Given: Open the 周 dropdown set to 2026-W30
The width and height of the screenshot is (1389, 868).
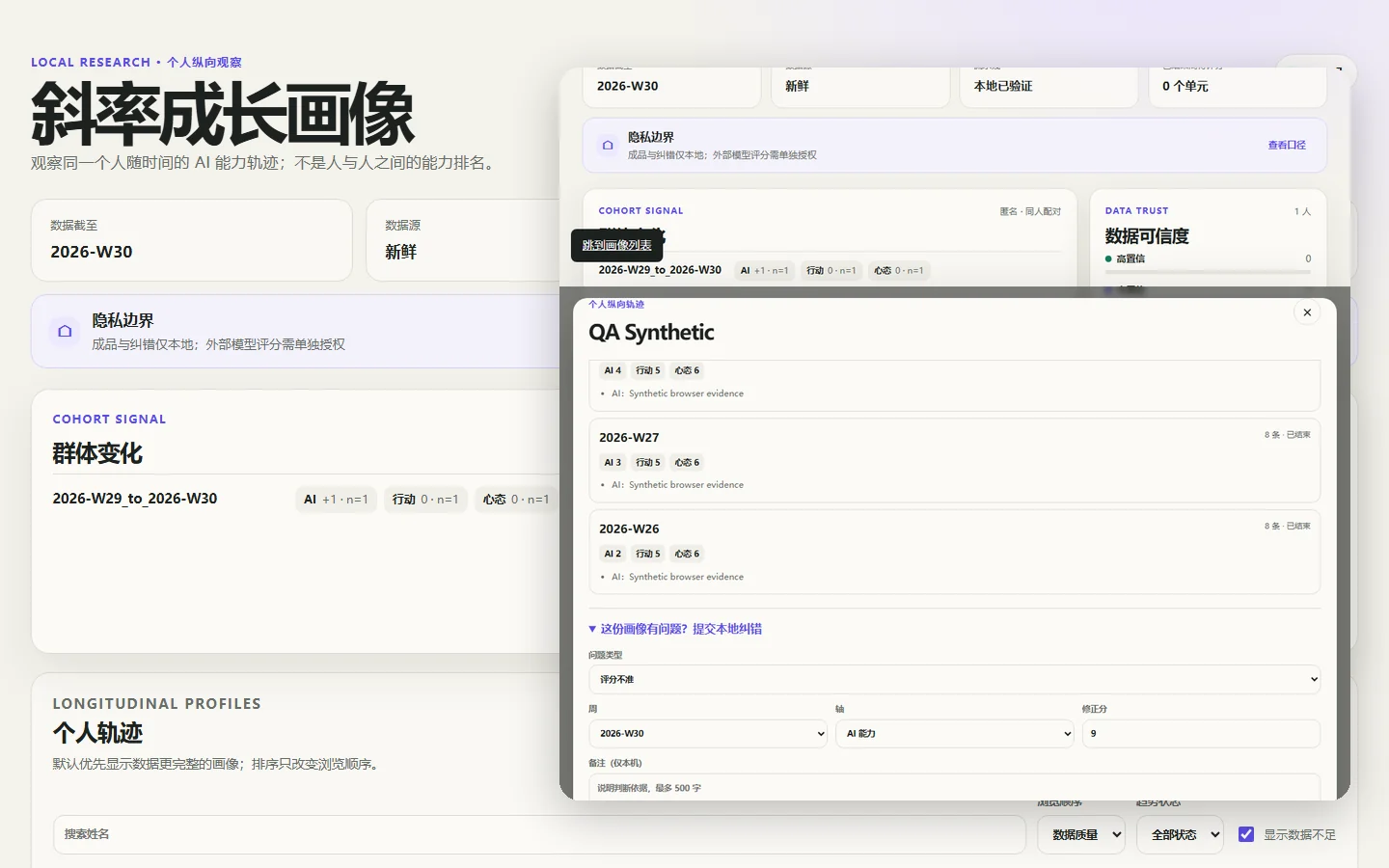Looking at the screenshot, I should click(x=708, y=733).
